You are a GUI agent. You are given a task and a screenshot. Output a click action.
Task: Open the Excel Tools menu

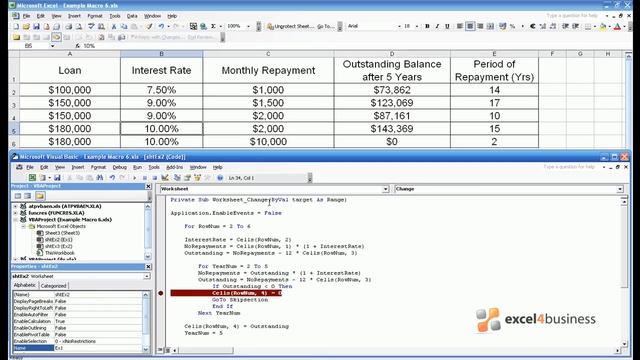pyautogui.click(x=115, y=16)
